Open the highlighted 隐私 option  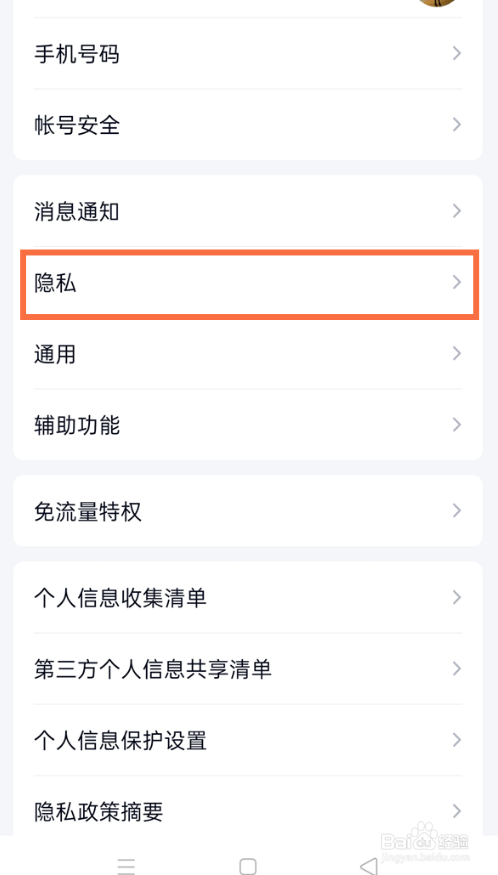250,283
